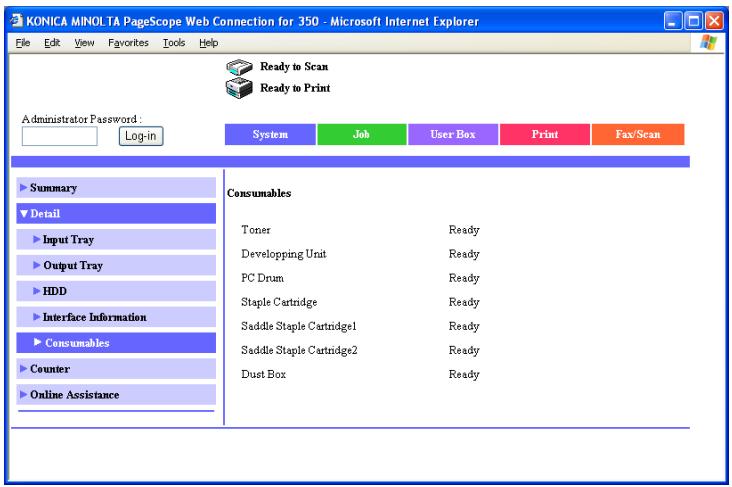
Task: Click the Staple Cartridge label
Action: click(x=279, y=302)
